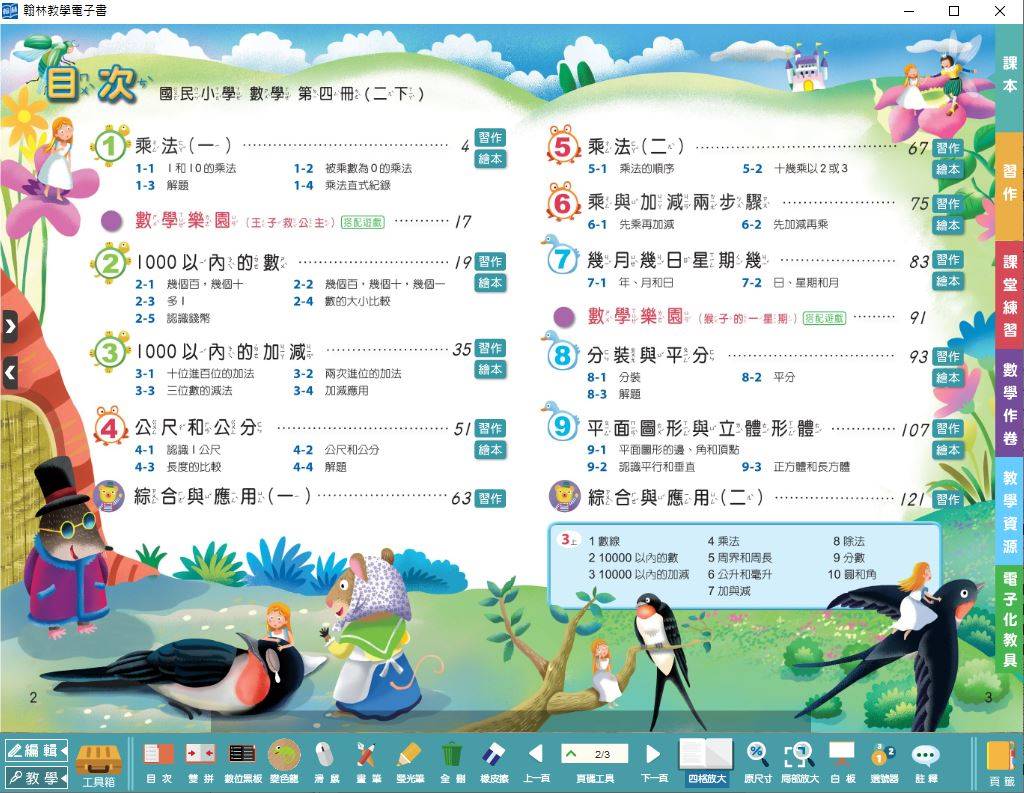Open 習作 for unit 4 公尺和公分
The width and height of the screenshot is (1024, 793).
(490, 429)
